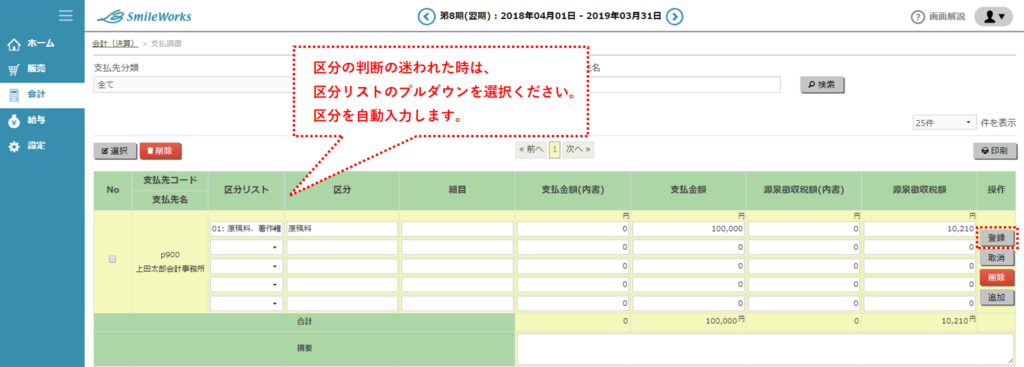Click the 支払先コード column header
1024x367 pixels.
tap(170, 180)
